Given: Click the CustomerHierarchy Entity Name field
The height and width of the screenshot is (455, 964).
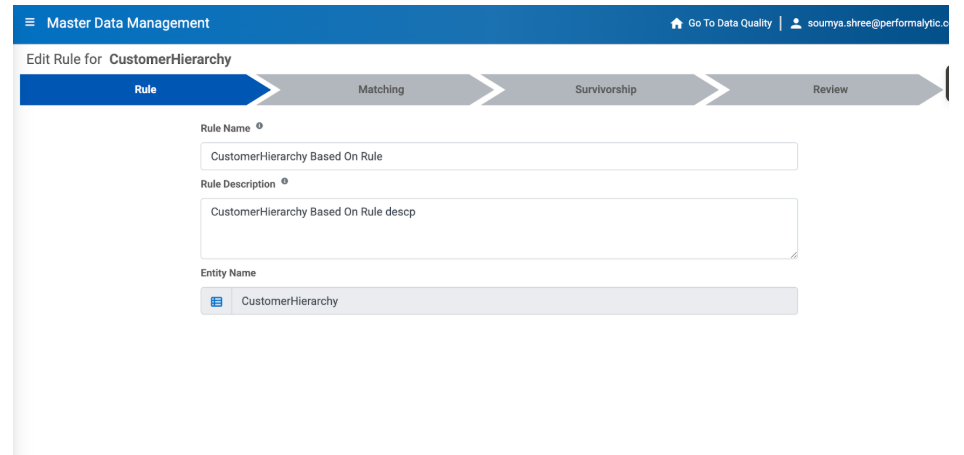Looking at the screenshot, I should 513,301.
